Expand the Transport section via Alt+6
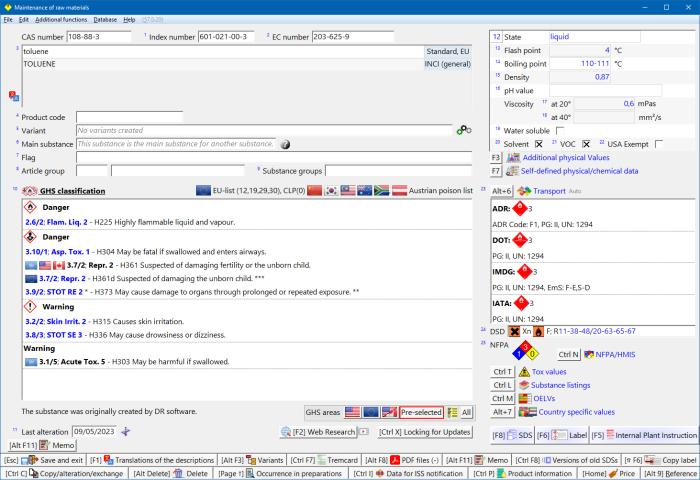 coord(502,190)
